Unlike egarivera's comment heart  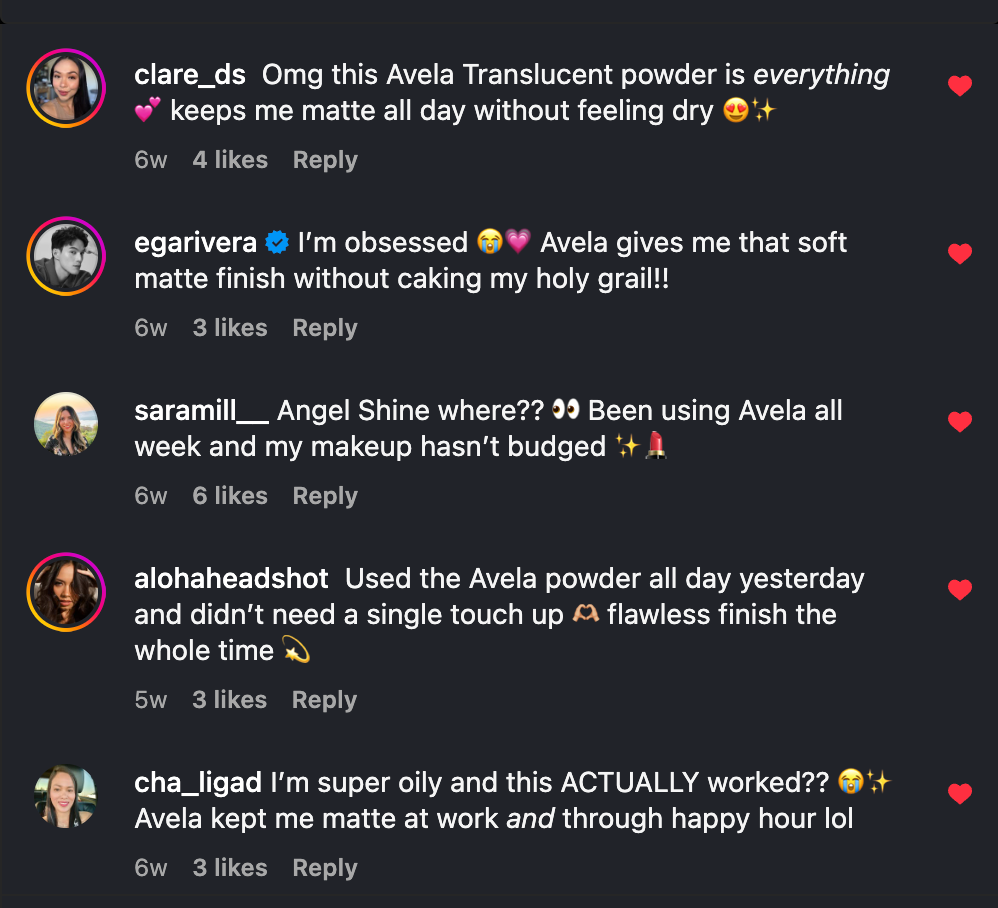959,254
